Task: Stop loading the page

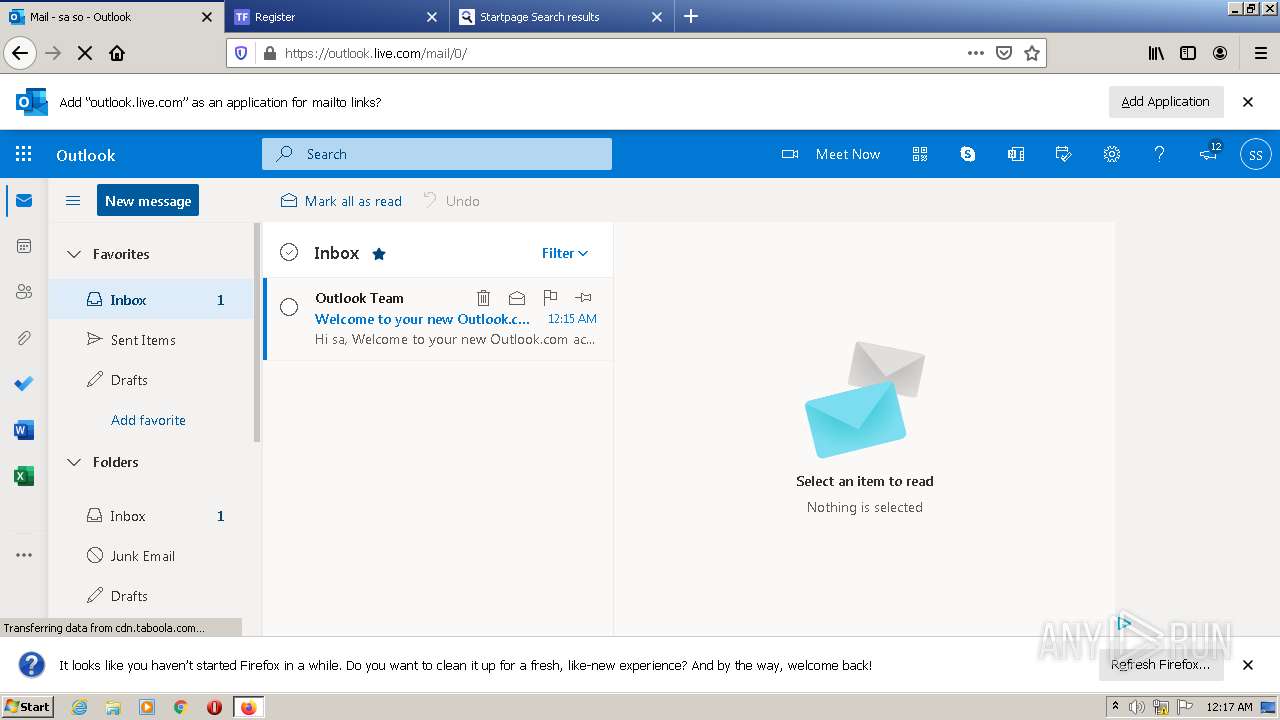Action: pyautogui.click(x=85, y=53)
